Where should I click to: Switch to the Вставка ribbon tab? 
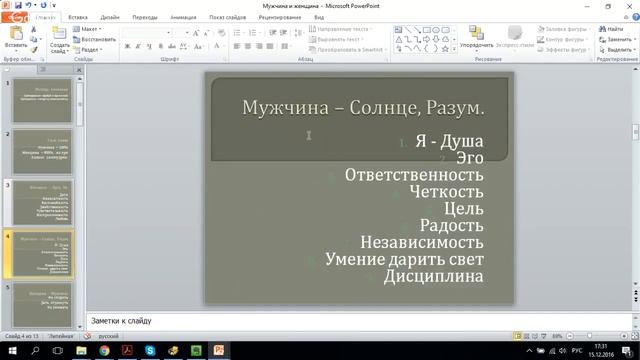point(78,18)
